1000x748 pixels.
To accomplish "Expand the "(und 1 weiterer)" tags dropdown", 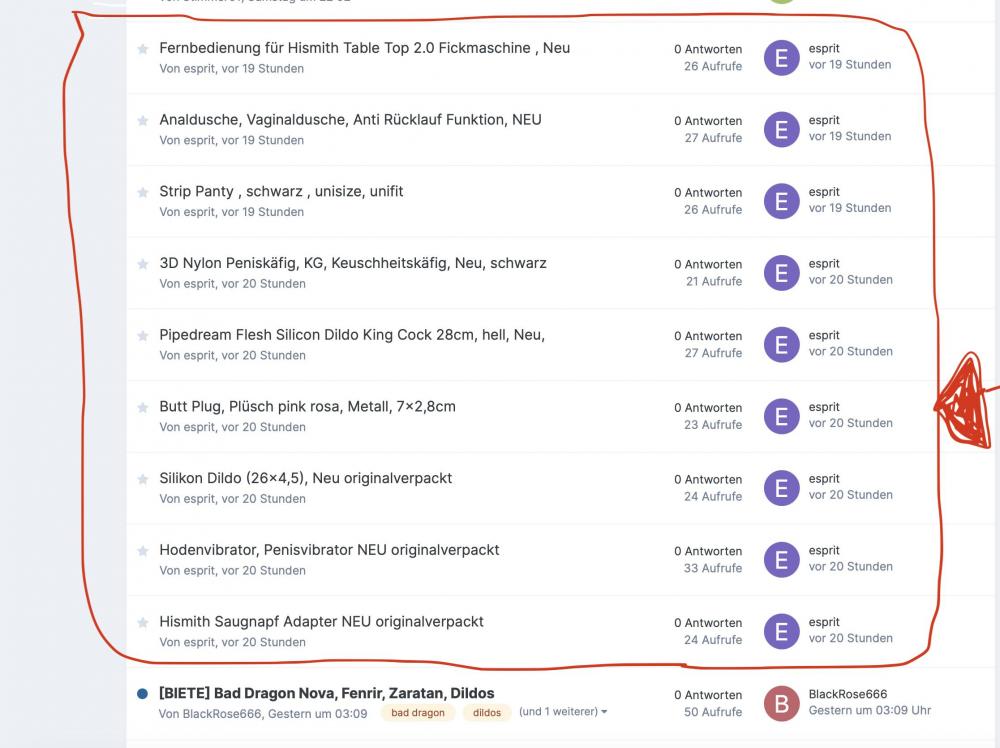I will 563,712.
